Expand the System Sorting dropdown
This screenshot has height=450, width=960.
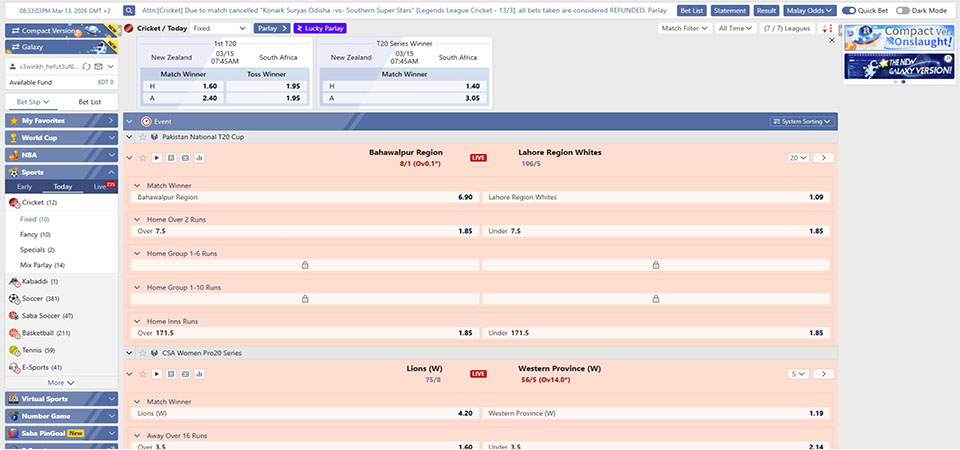(801, 121)
